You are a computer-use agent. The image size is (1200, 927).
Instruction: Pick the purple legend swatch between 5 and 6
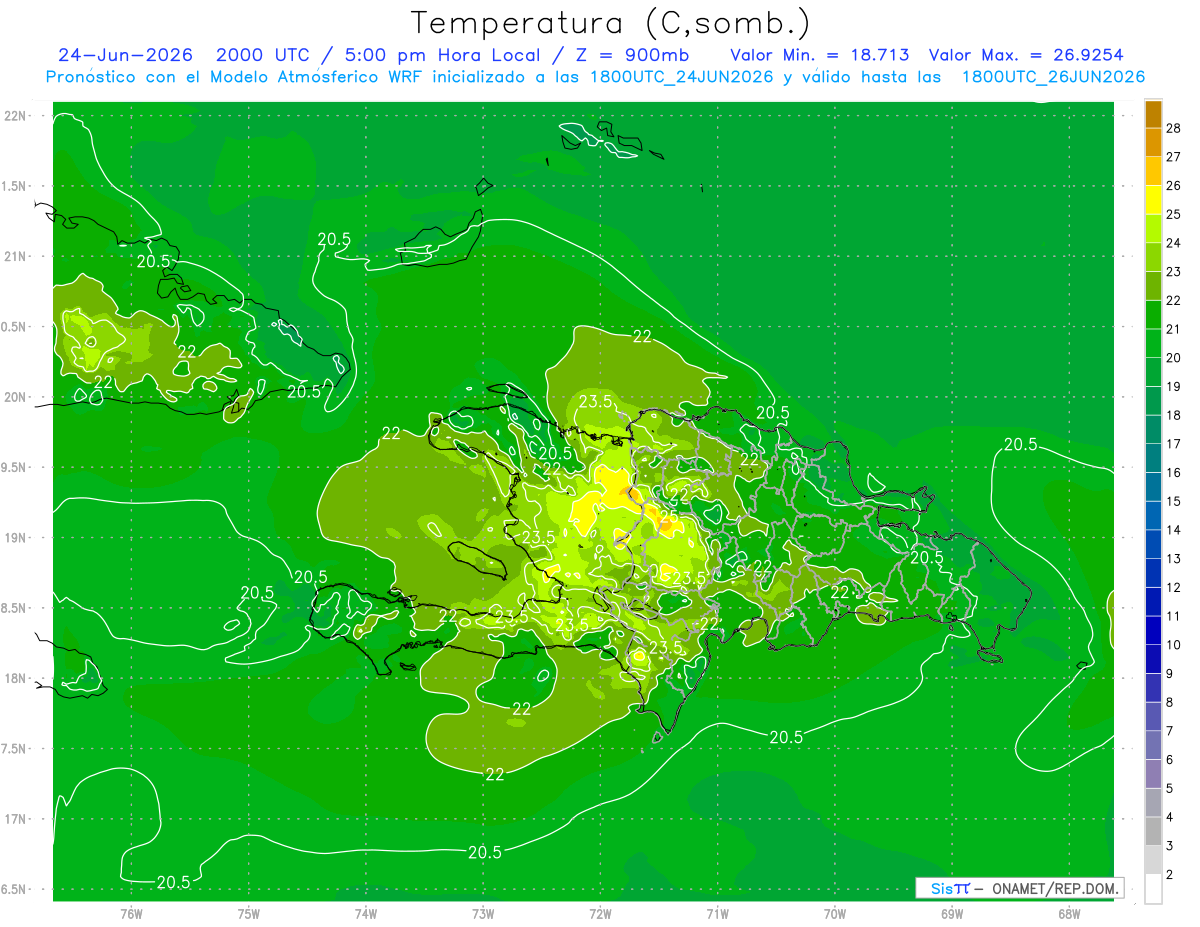(x=1153, y=774)
